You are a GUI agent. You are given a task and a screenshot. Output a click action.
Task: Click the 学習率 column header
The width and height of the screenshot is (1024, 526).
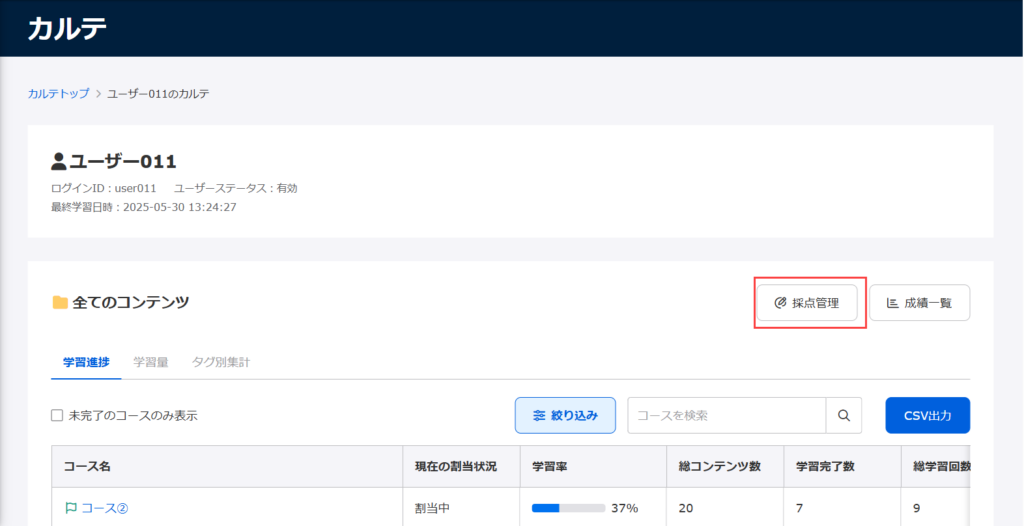(593, 467)
